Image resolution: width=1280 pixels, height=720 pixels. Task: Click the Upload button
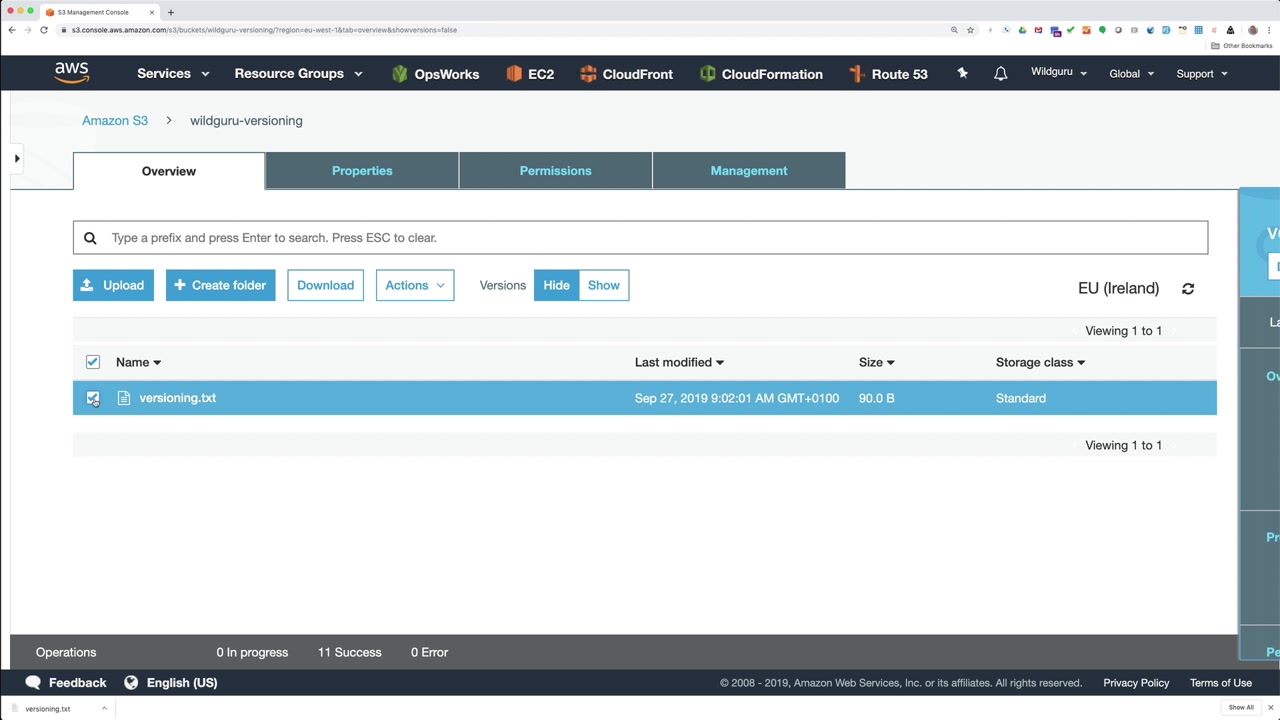pyautogui.click(x=113, y=285)
